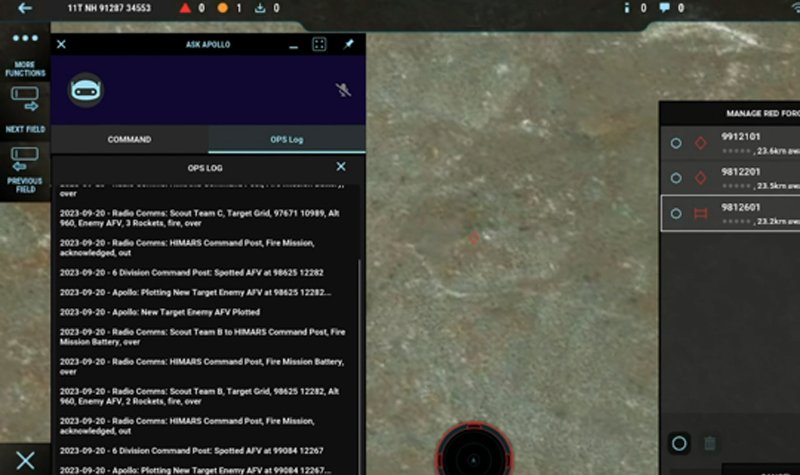
Task: Expand Ask Apollo panel to full screen
Action: 319,44
